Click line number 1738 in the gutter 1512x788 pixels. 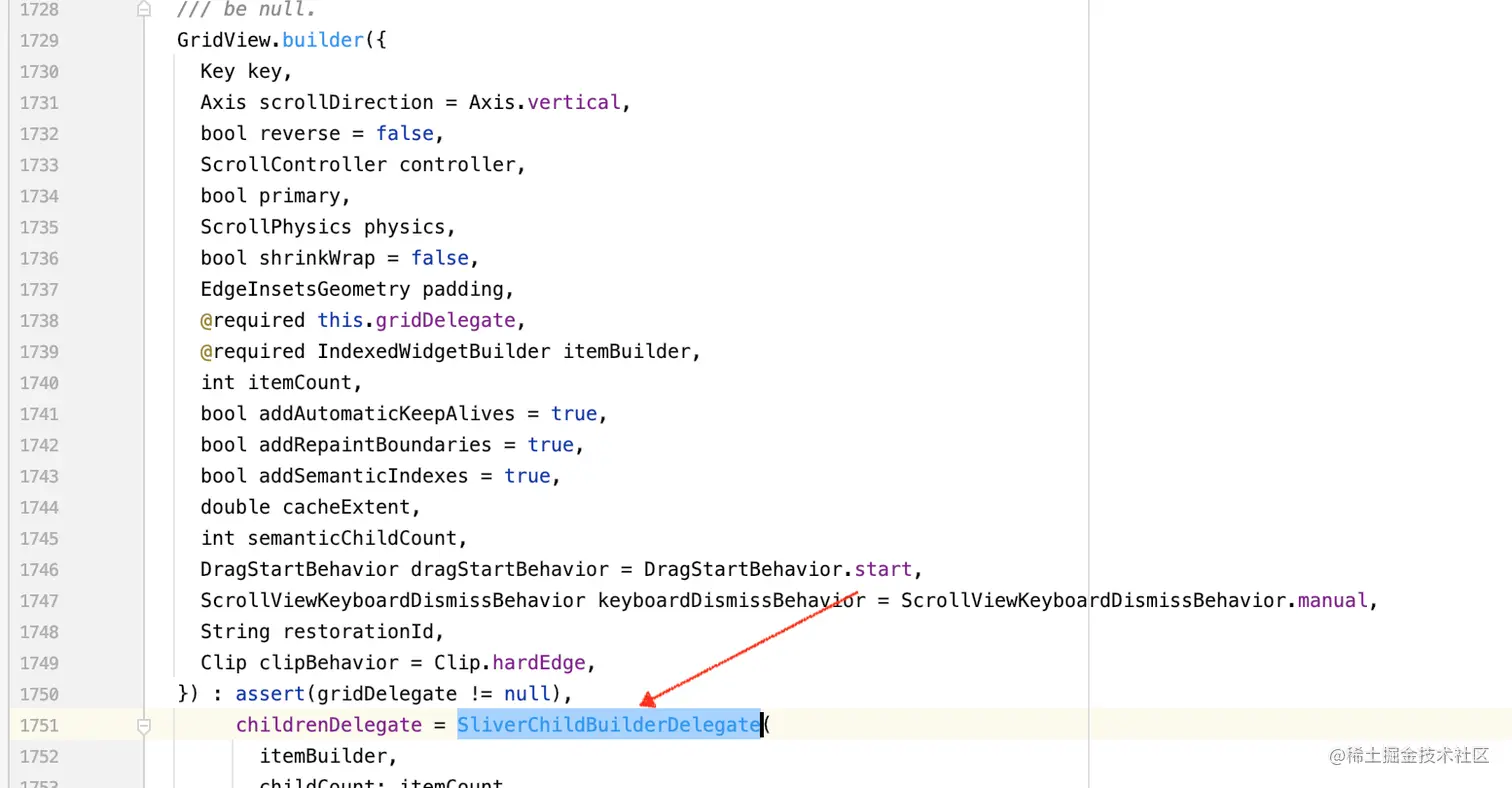[38, 320]
